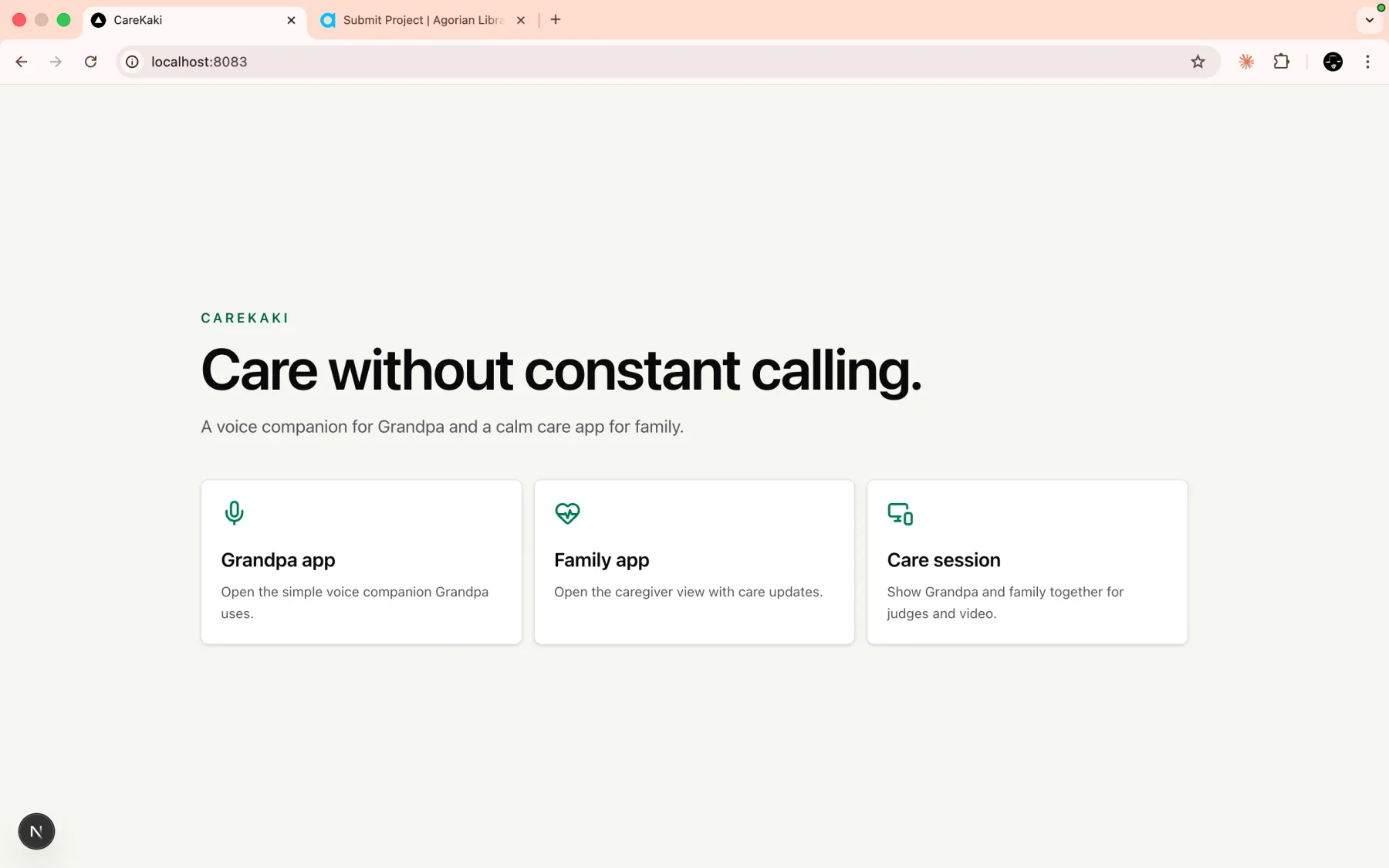This screenshot has width=1389, height=868.
Task: Open the Family app card
Action: point(694,562)
